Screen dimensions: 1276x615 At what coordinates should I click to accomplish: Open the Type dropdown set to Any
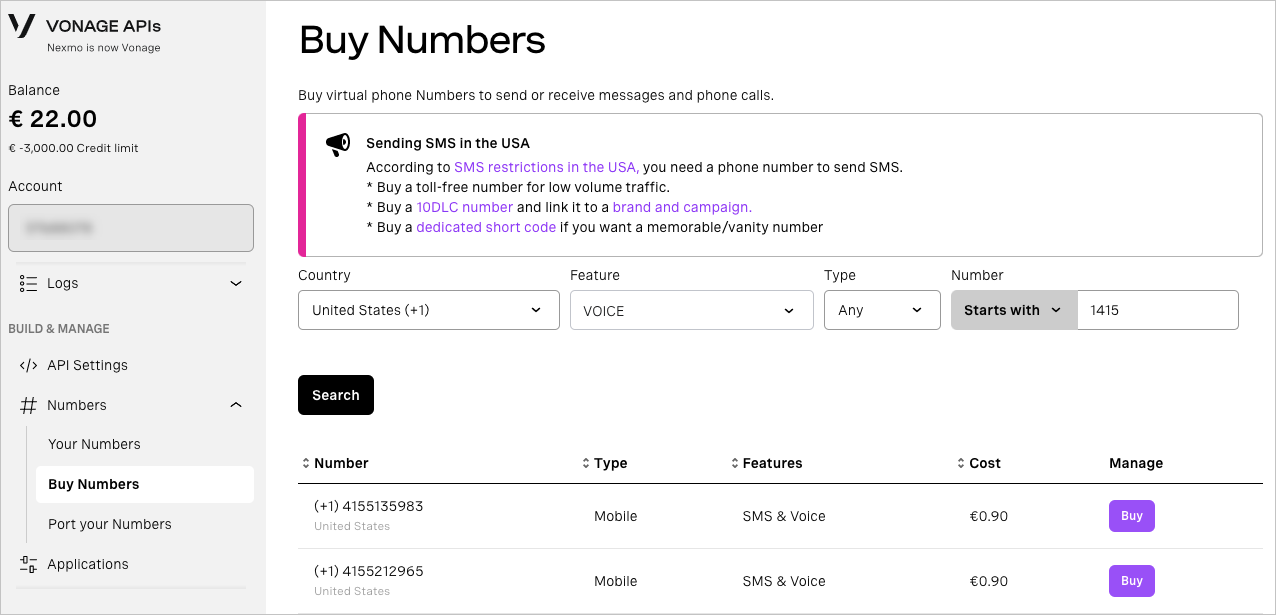pyautogui.click(x=881, y=310)
